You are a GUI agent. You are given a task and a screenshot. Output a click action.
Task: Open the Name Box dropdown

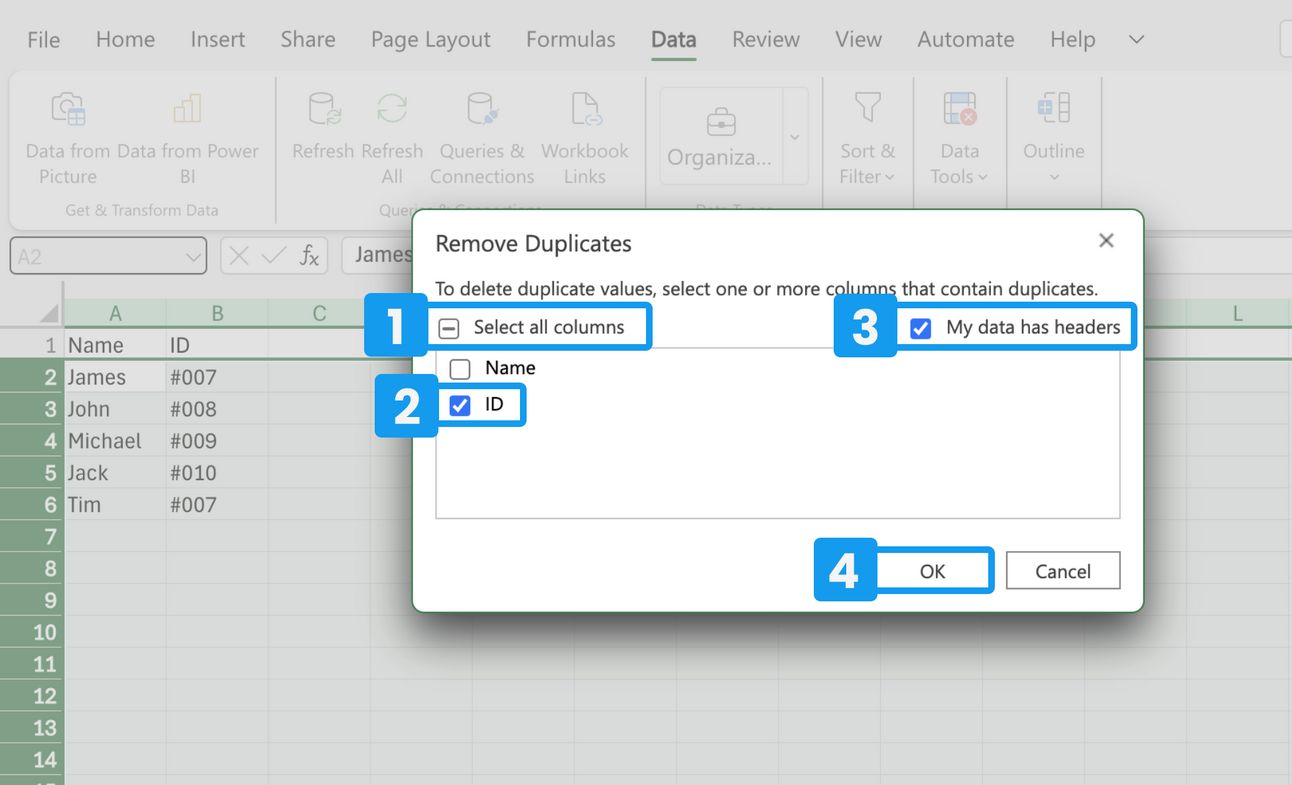click(x=193, y=256)
